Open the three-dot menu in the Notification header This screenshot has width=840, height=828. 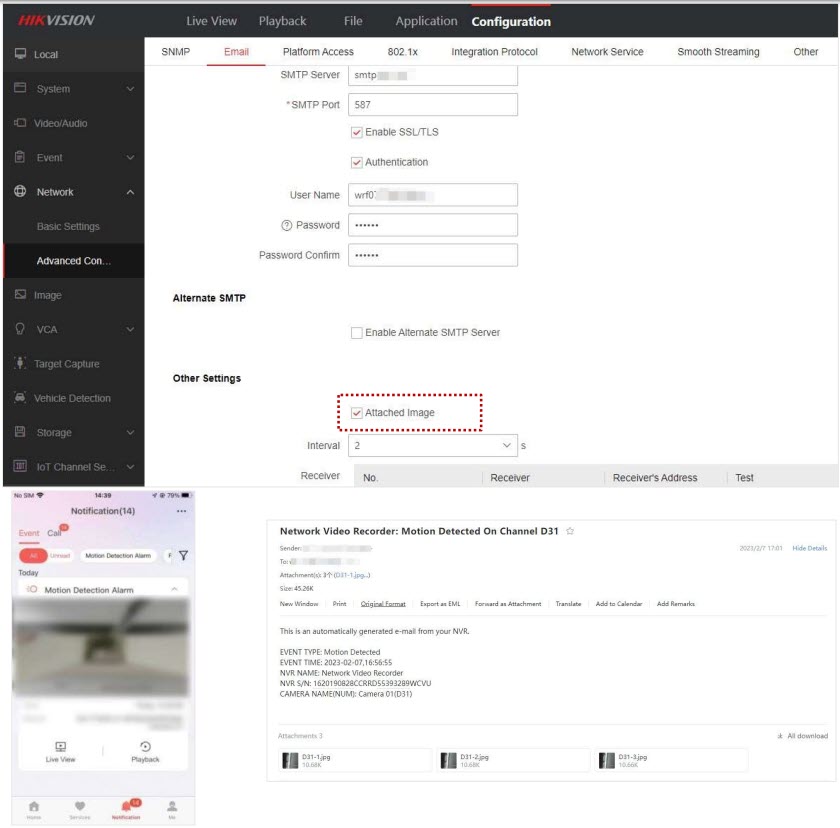(x=181, y=511)
